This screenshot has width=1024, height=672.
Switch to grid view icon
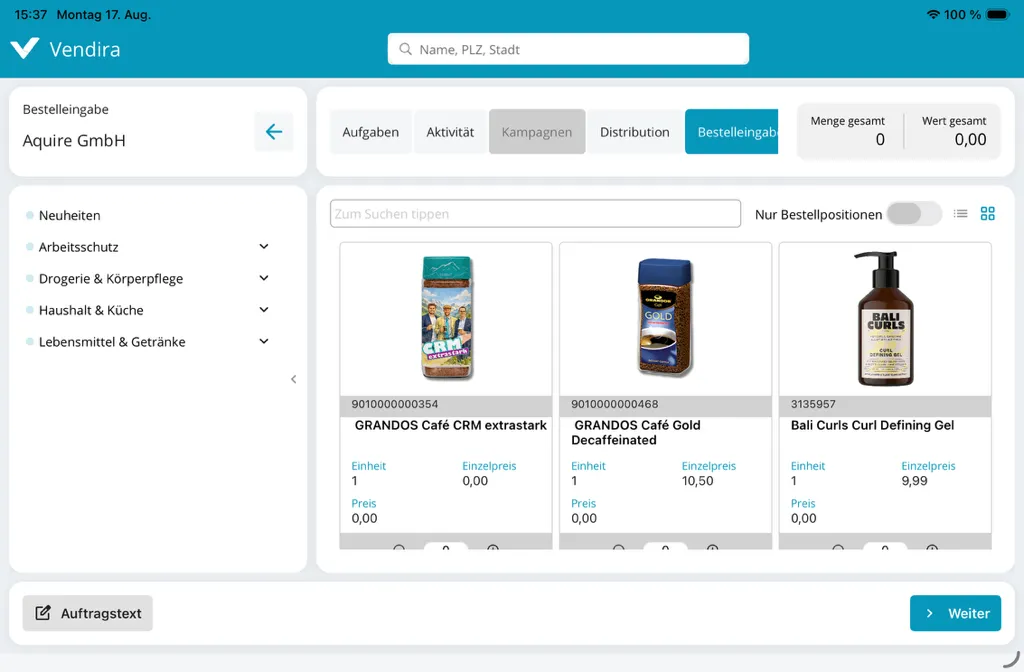[x=987, y=214]
